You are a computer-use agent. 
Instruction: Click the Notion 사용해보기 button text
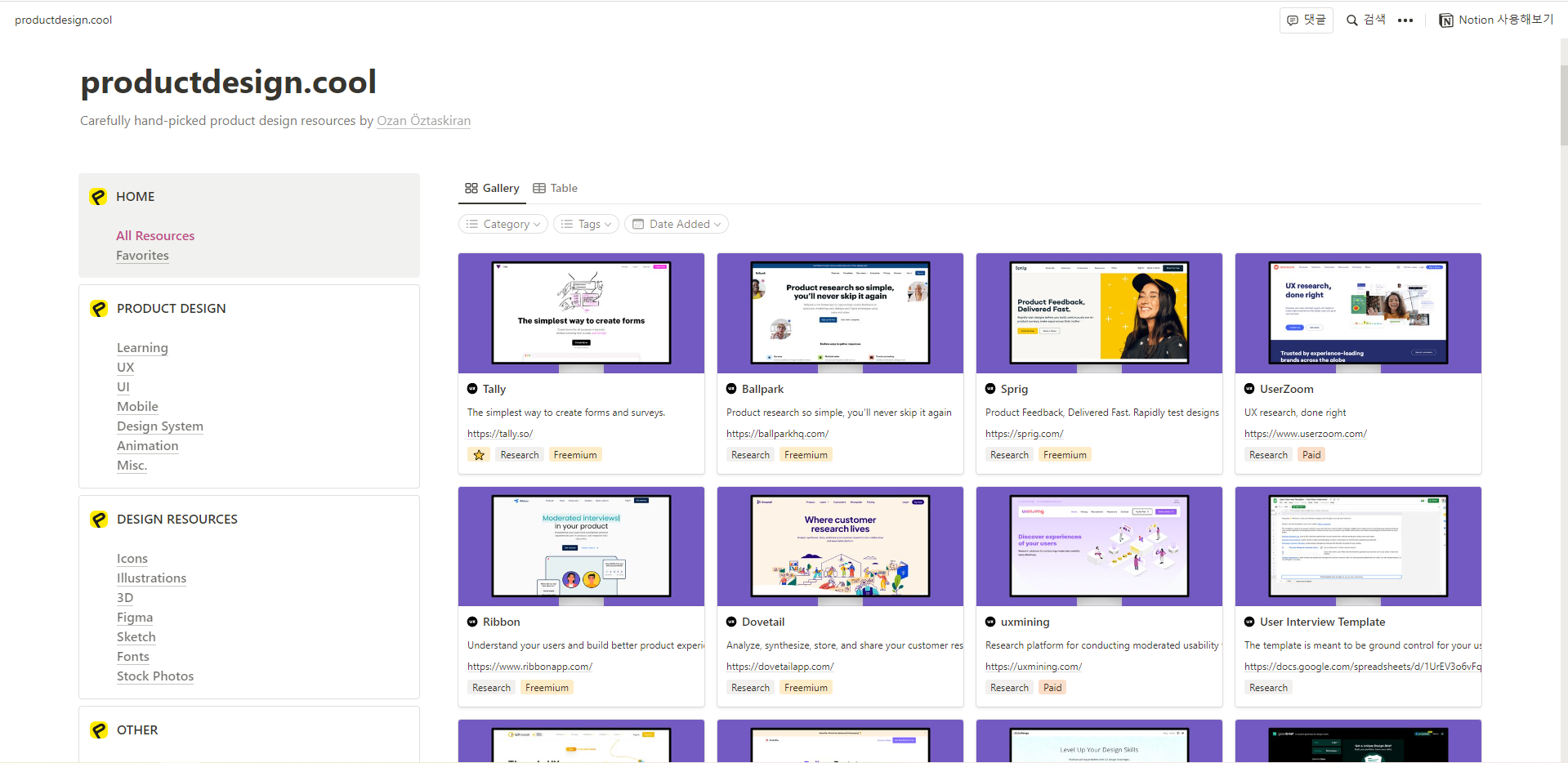click(1506, 20)
